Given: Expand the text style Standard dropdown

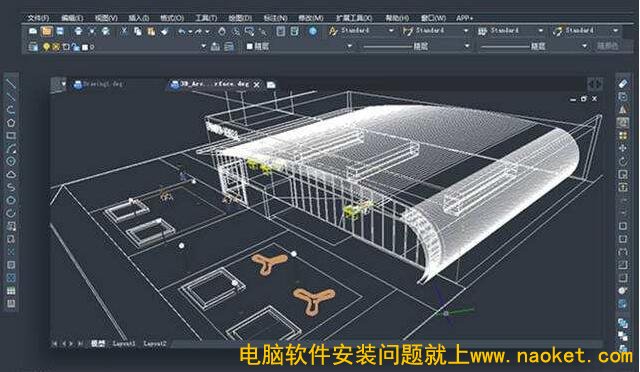Looking at the screenshot, I should tap(391, 31).
